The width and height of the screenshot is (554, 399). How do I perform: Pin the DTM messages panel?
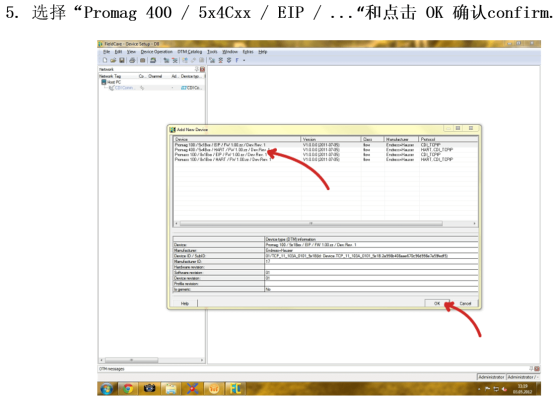pos(531,369)
